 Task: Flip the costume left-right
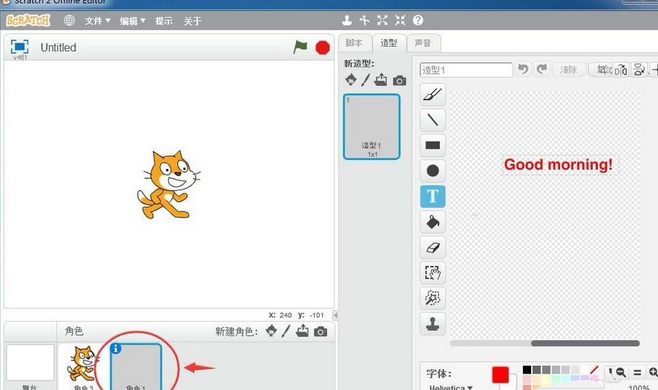pyautogui.click(x=621, y=70)
